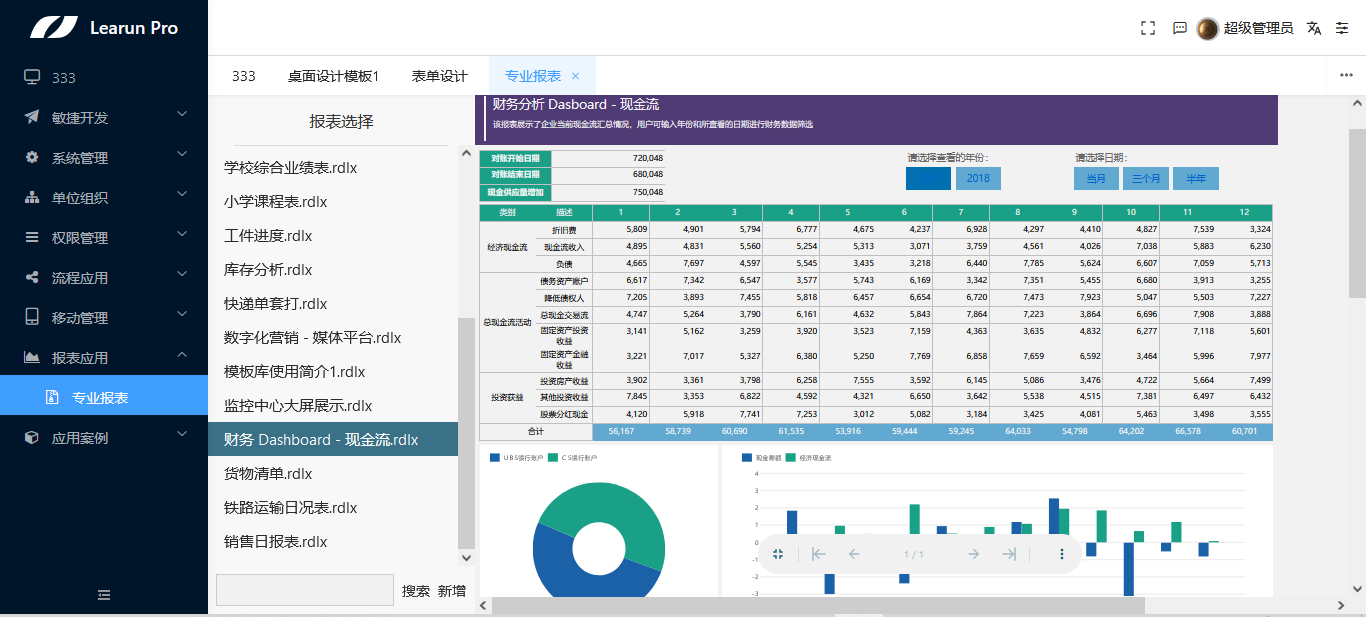
Task: Click the org chart icon for 单位组织
Action: (x=32, y=197)
